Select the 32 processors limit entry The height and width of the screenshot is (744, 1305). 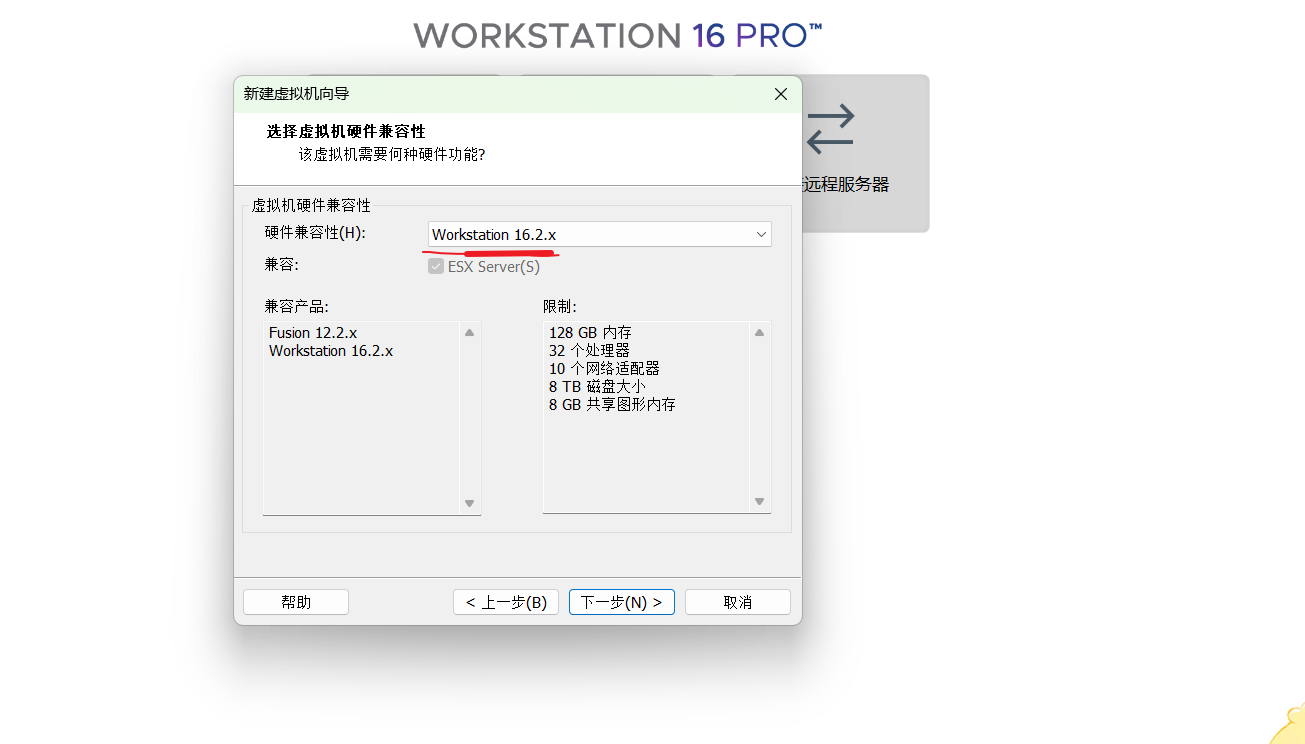[589, 350]
